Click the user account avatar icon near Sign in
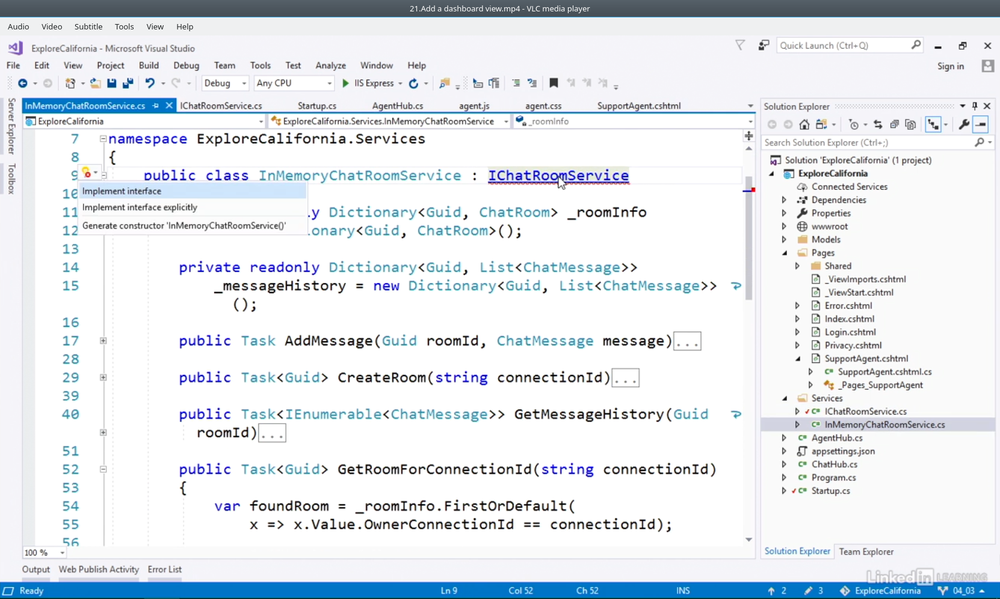This screenshot has height=599, width=1000. click(x=988, y=66)
